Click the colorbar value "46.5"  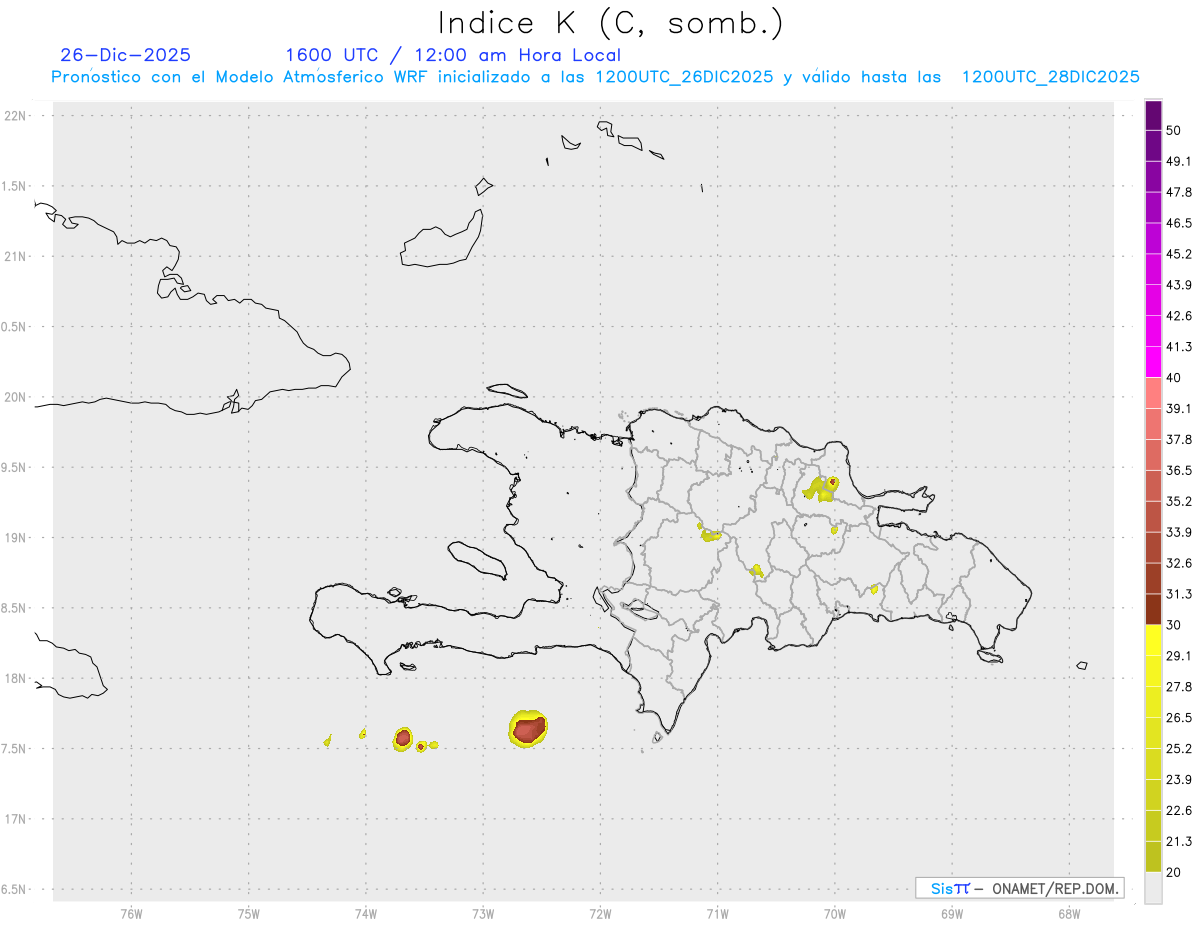(x=1179, y=223)
